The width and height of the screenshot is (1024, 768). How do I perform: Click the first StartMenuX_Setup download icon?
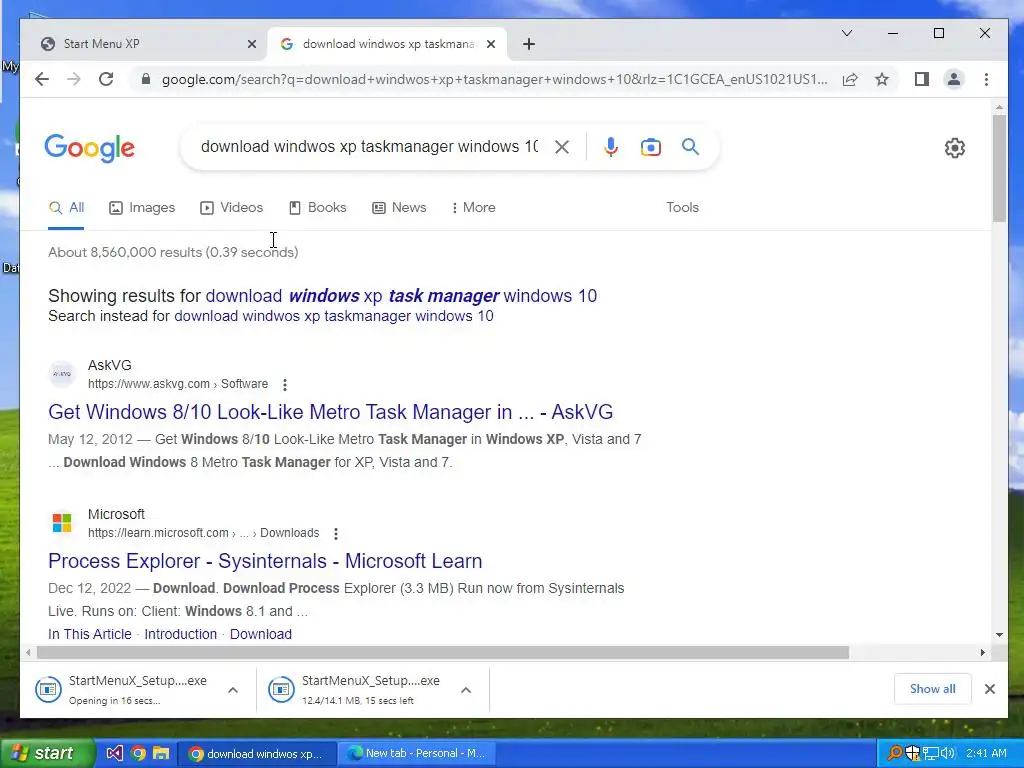pos(48,690)
